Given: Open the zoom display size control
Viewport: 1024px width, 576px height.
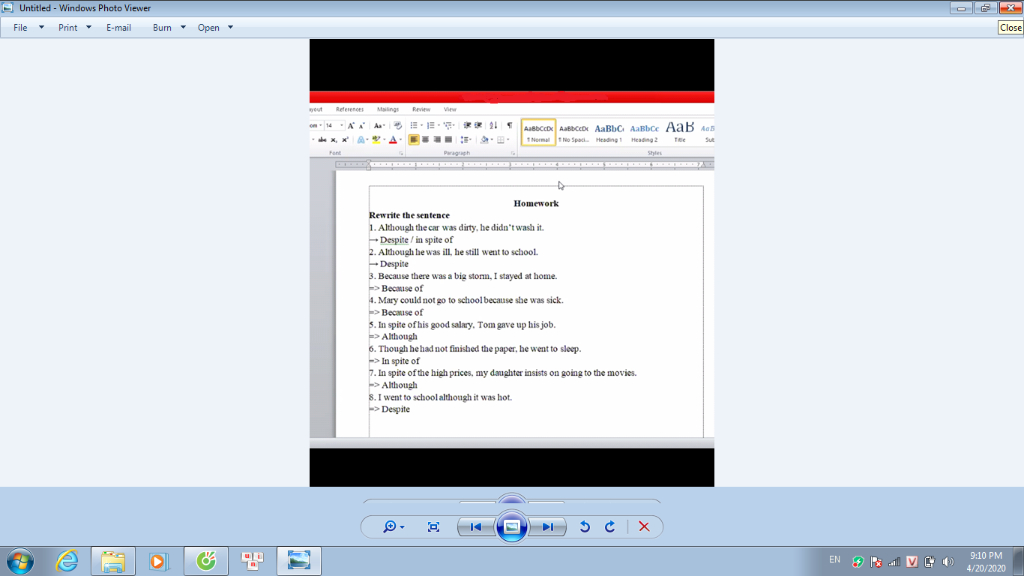Looking at the screenshot, I should tap(393, 527).
